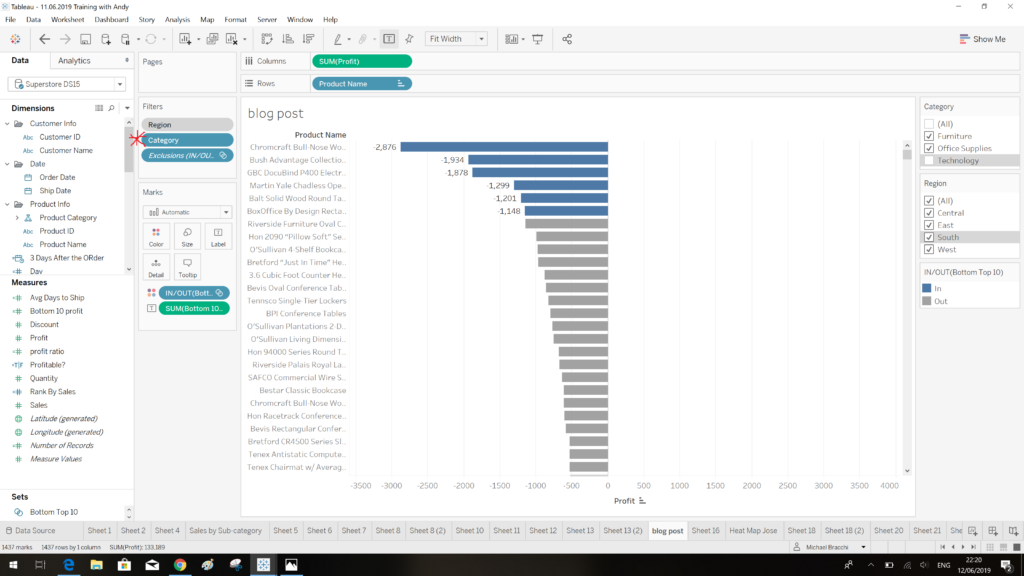
Task: Click the share icon in toolbar
Action: [x=567, y=39]
